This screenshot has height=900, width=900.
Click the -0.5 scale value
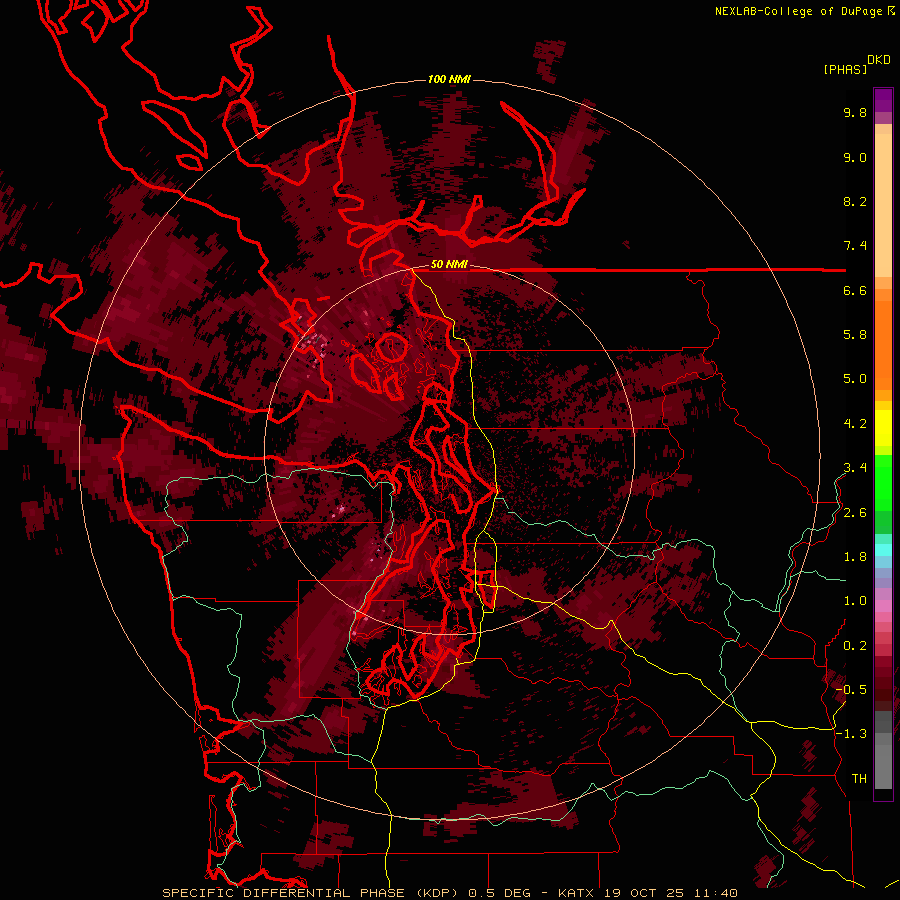pyautogui.click(x=851, y=690)
